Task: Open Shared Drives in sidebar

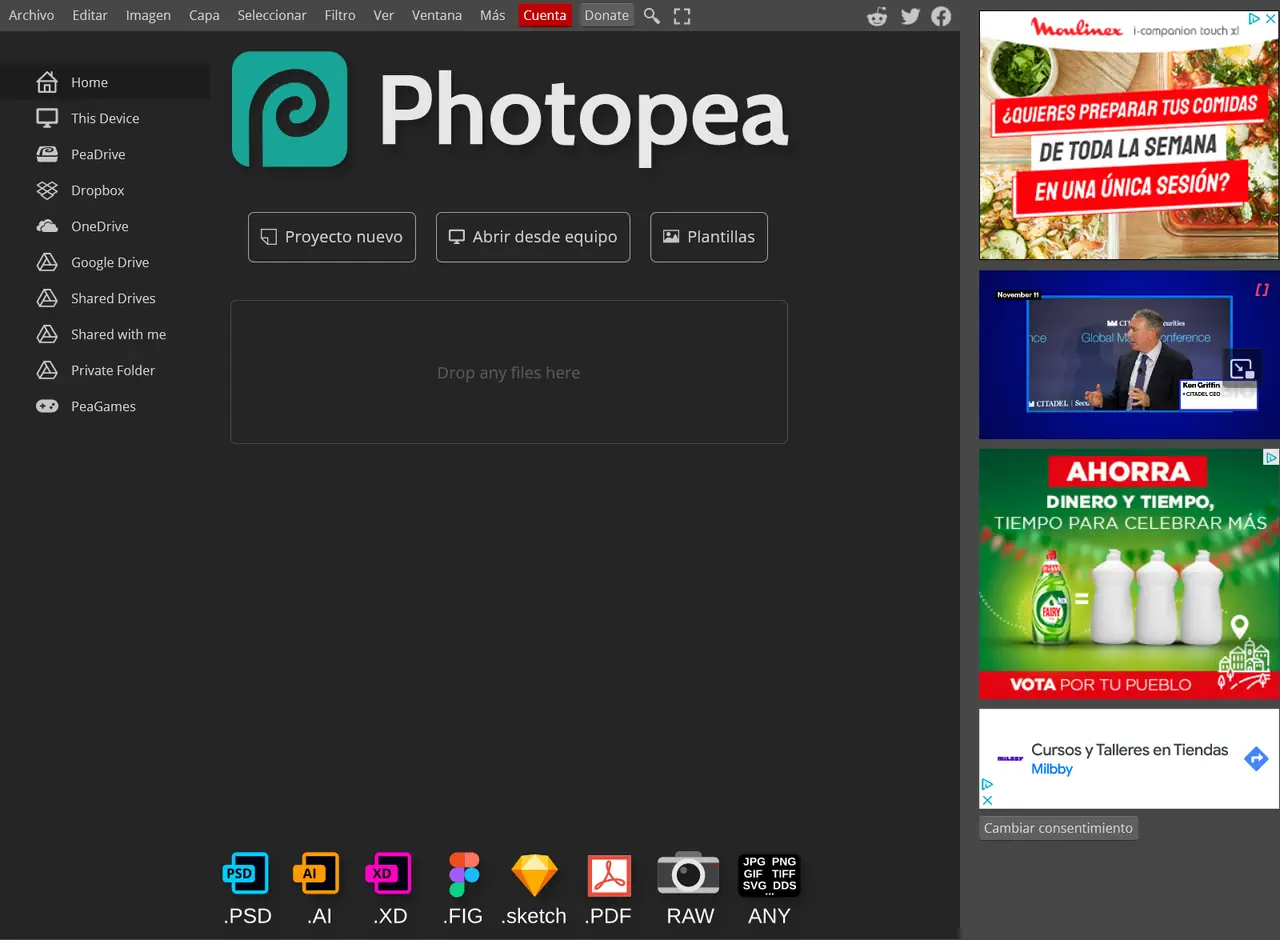Action: (105, 298)
